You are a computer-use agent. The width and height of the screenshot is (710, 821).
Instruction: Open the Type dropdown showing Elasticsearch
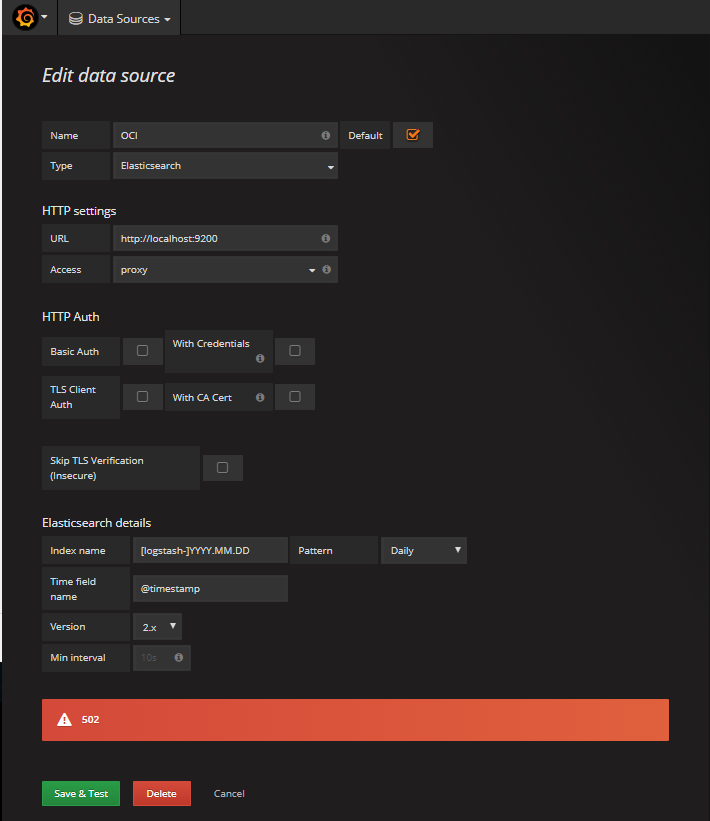[x=225, y=165]
